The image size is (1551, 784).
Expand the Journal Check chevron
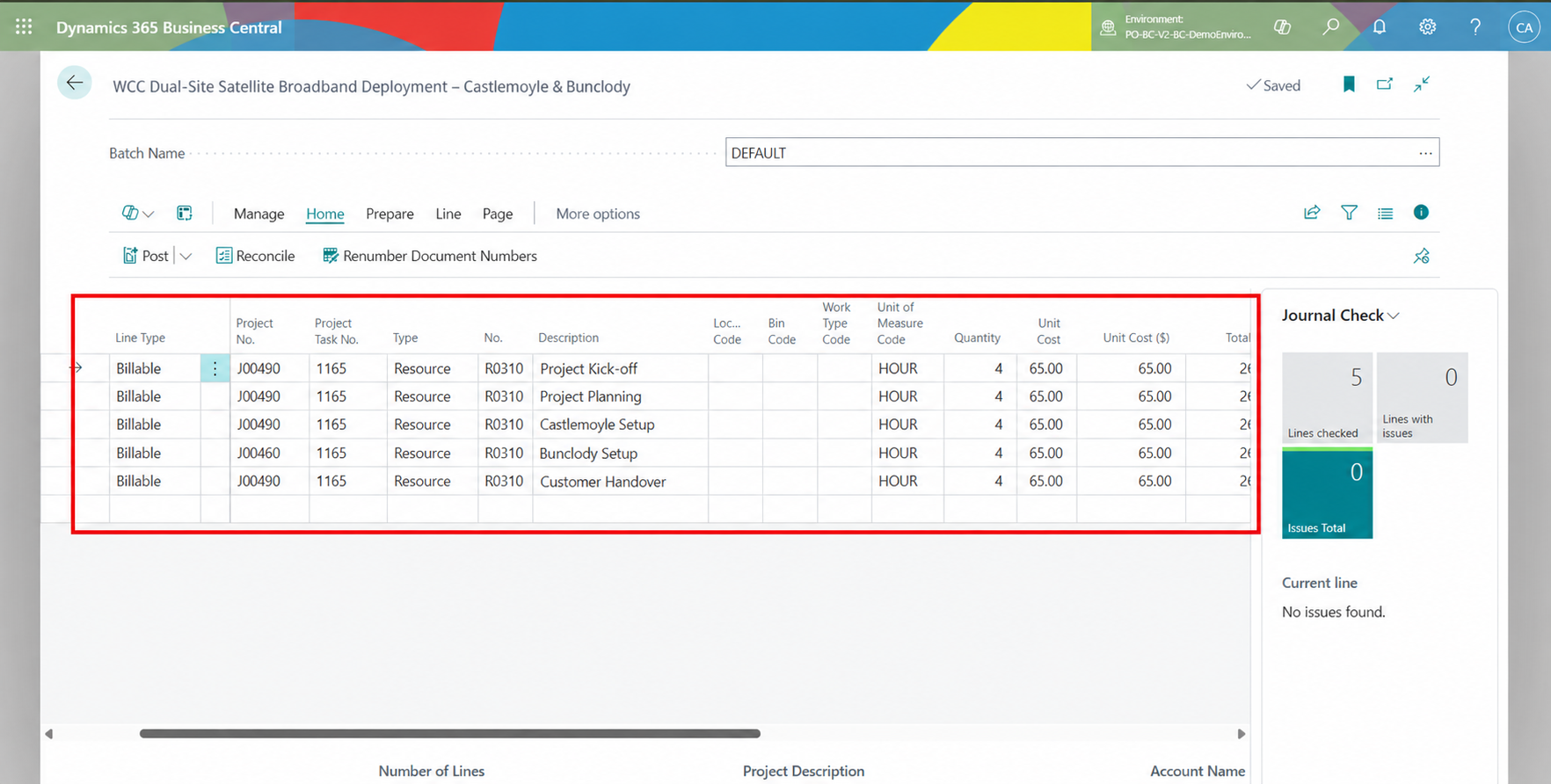[1394, 316]
